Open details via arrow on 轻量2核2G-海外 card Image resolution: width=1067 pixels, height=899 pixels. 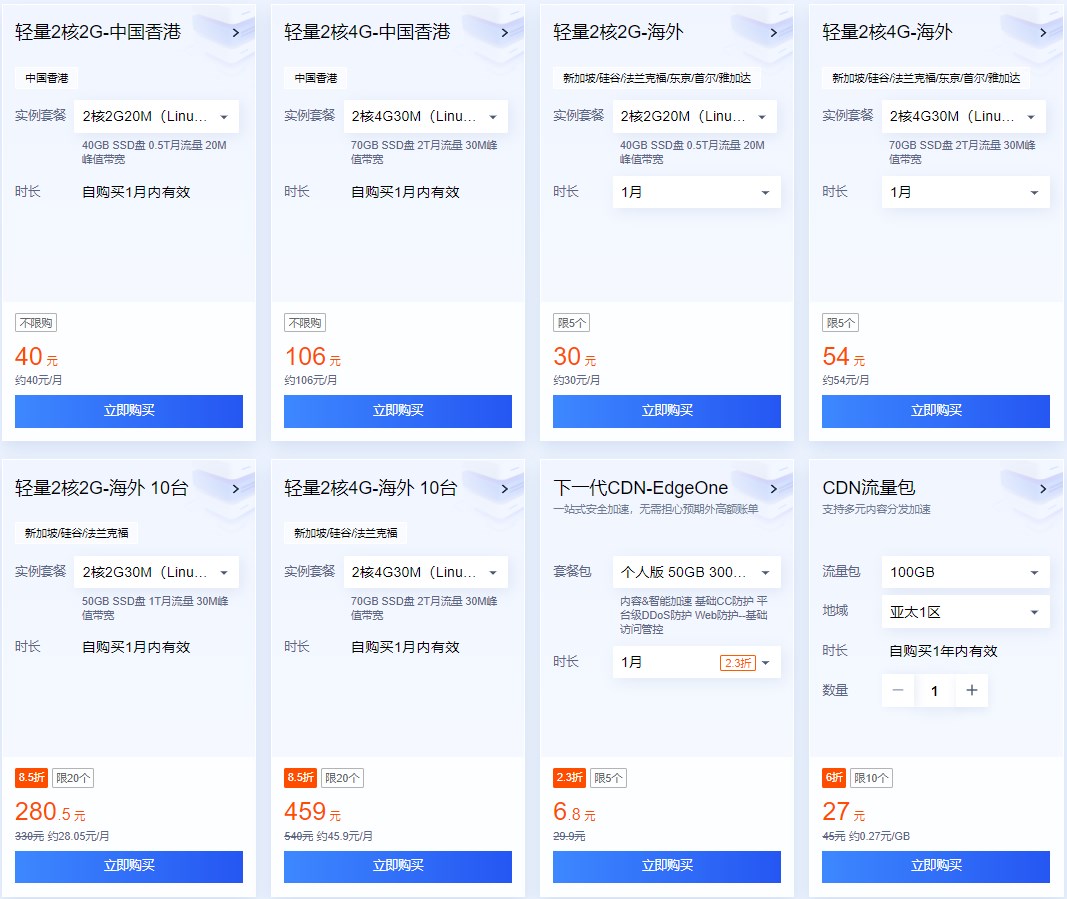click(x=774, y=31)
